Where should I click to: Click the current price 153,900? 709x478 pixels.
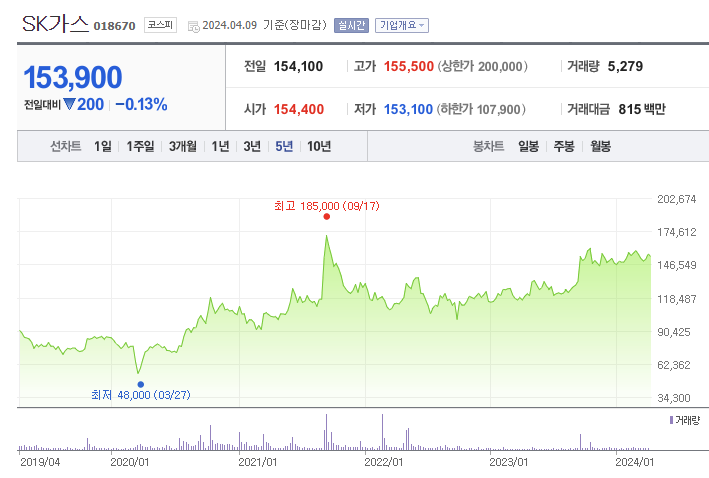(x=73, y=77)
